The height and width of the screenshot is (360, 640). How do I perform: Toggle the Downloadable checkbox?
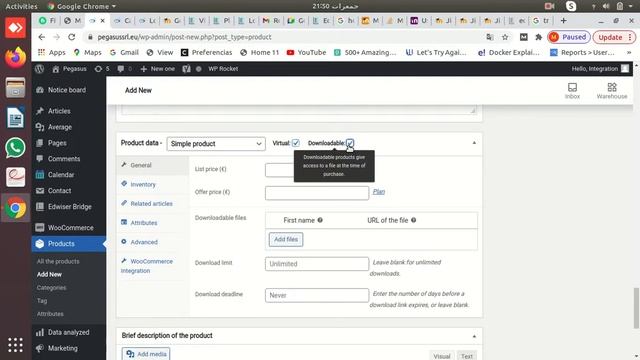[x=350, y=143]
